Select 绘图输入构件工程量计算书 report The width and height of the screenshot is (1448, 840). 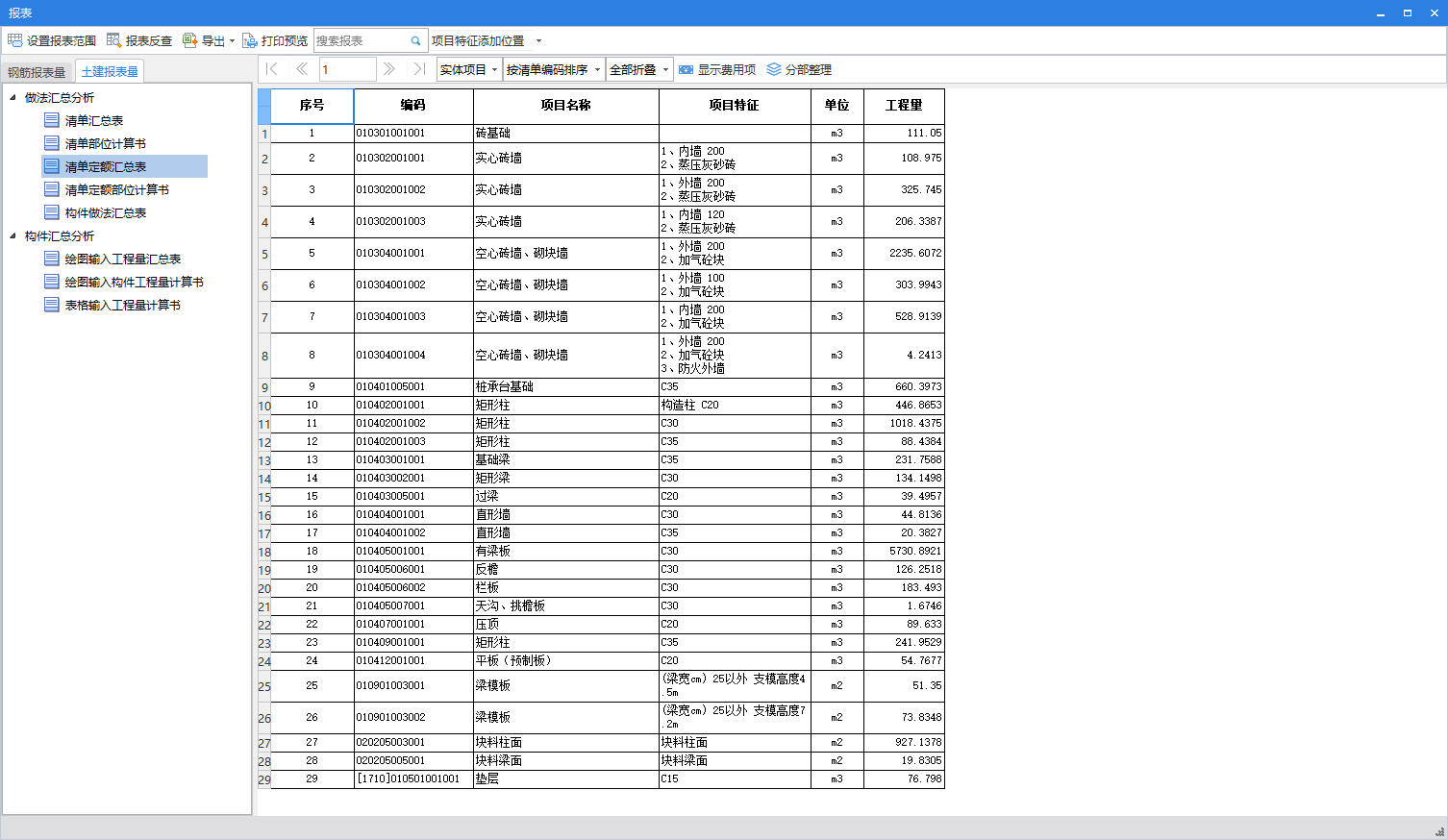click(x=135, y=282)
